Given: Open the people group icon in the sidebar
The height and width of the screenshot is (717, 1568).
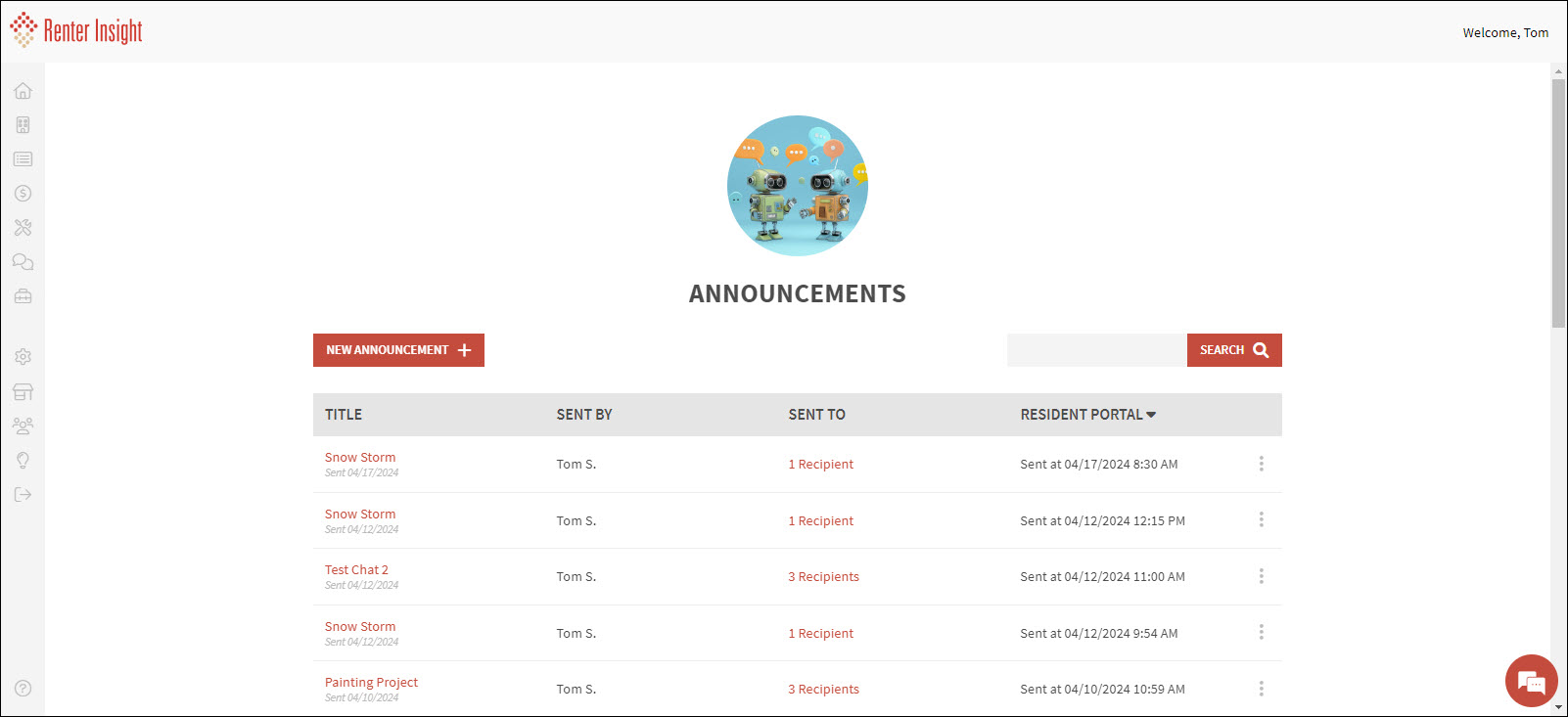Looking at the screenshot, I should pos(23,426).
